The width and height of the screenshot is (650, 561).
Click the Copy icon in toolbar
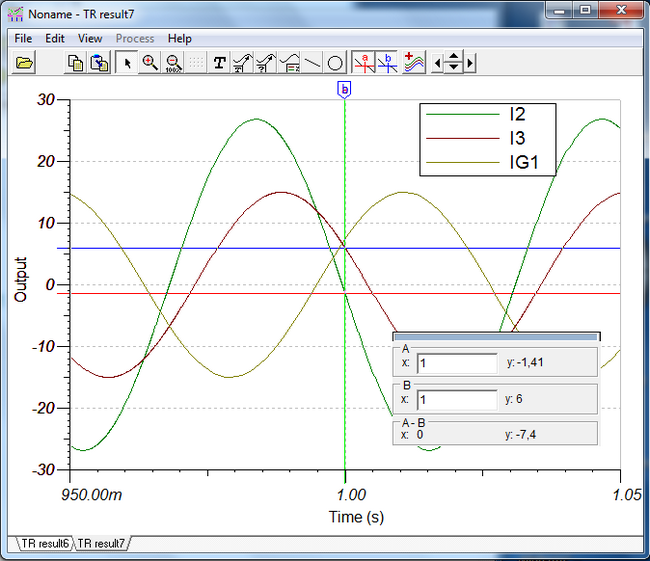click(x=75, y=63)
